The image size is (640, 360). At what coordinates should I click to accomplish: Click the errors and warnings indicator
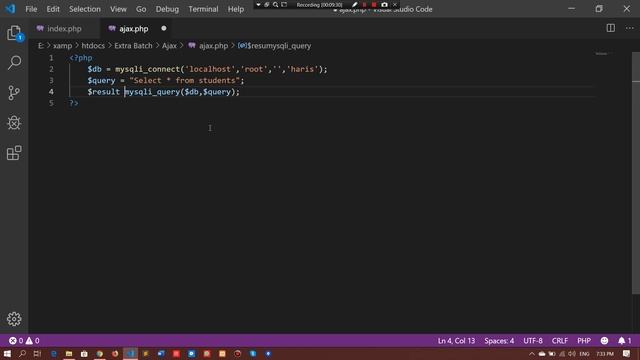[24, 340]
